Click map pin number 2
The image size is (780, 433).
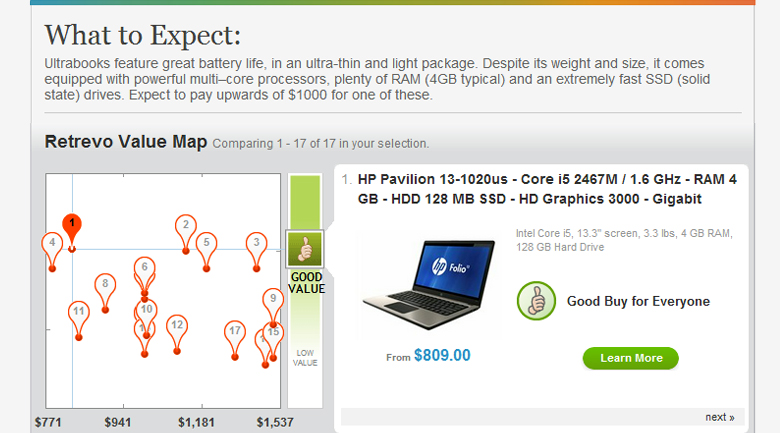click(x=185, y=226)
